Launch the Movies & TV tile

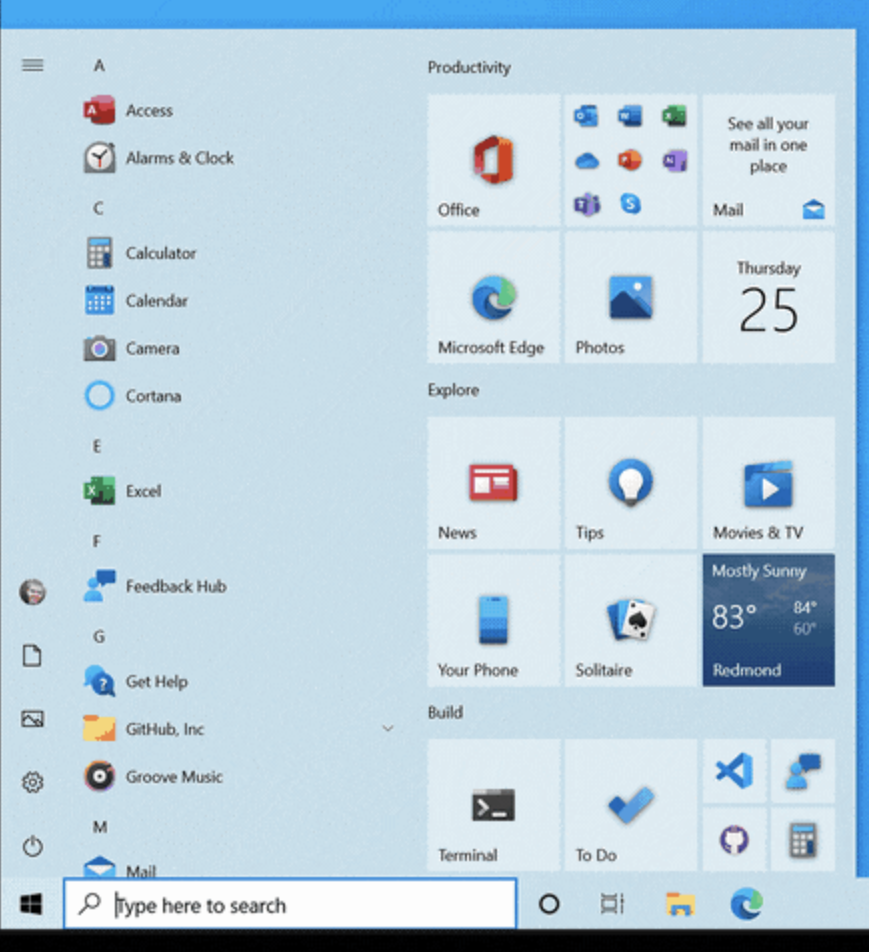point(769,483)
